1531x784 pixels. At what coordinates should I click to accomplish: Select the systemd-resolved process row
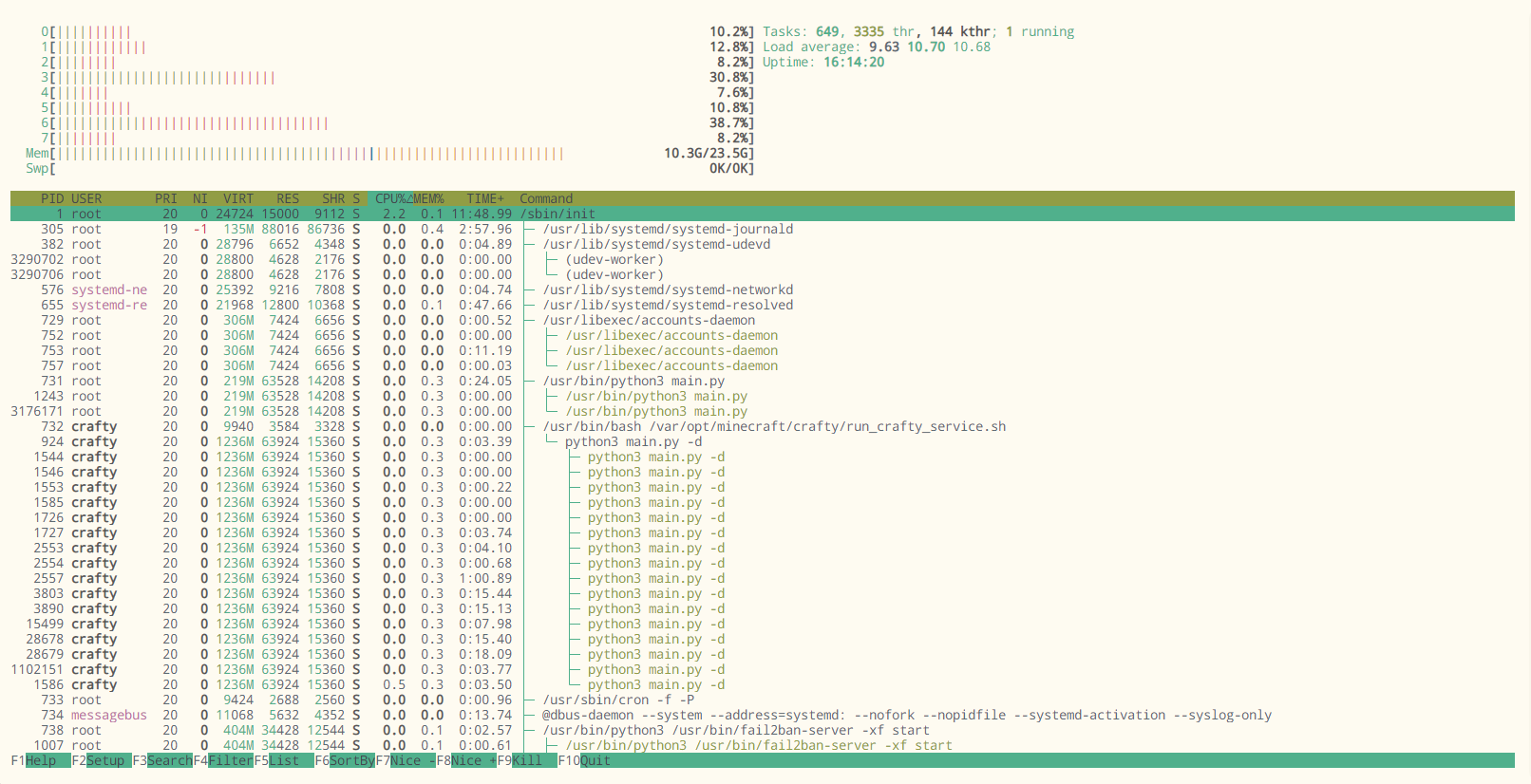(763, 305)
